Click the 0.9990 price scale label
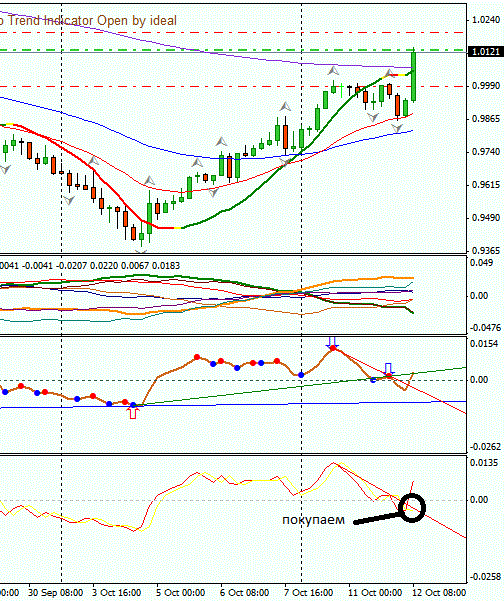The width and height of the screenshot is (504, 601). pos(486,86)
